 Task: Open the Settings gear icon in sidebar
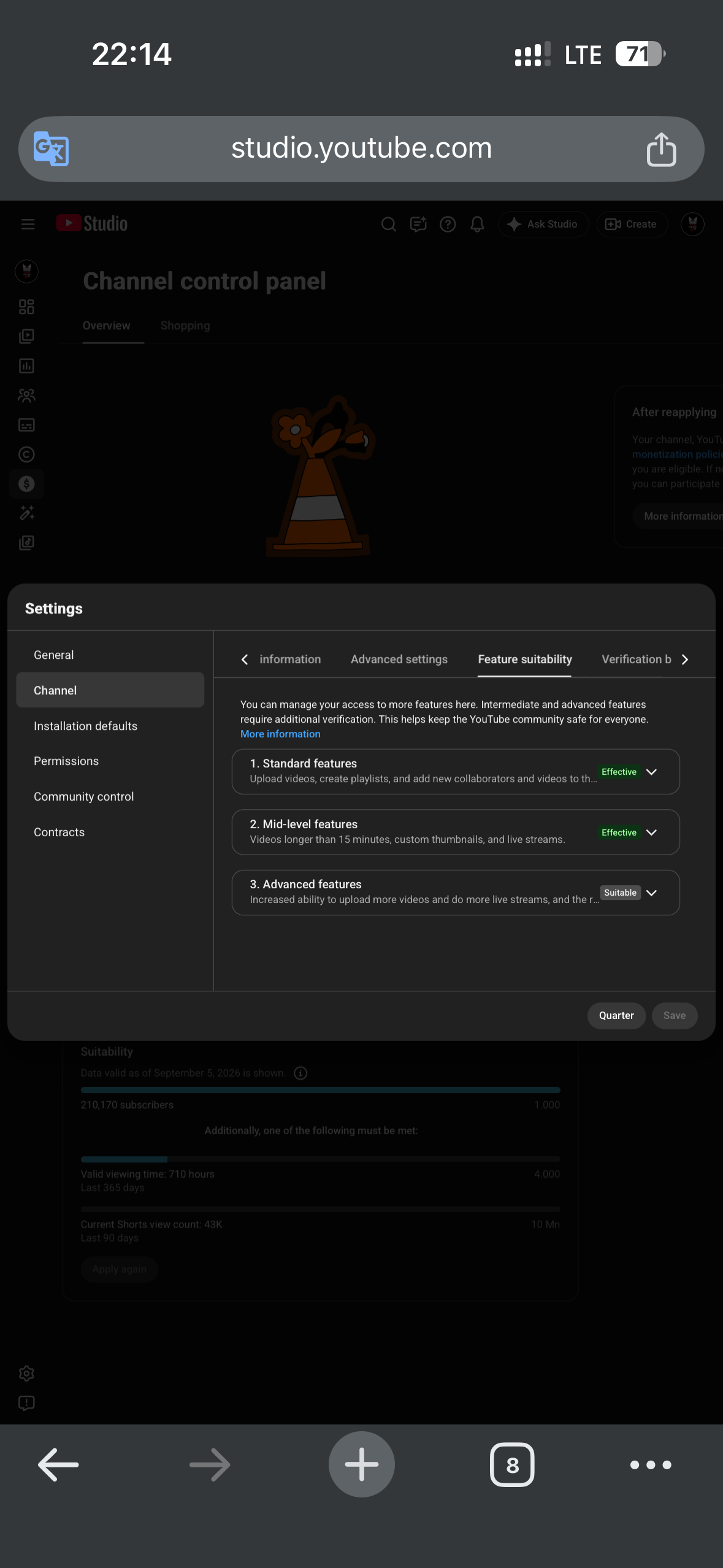point(26,1374)
